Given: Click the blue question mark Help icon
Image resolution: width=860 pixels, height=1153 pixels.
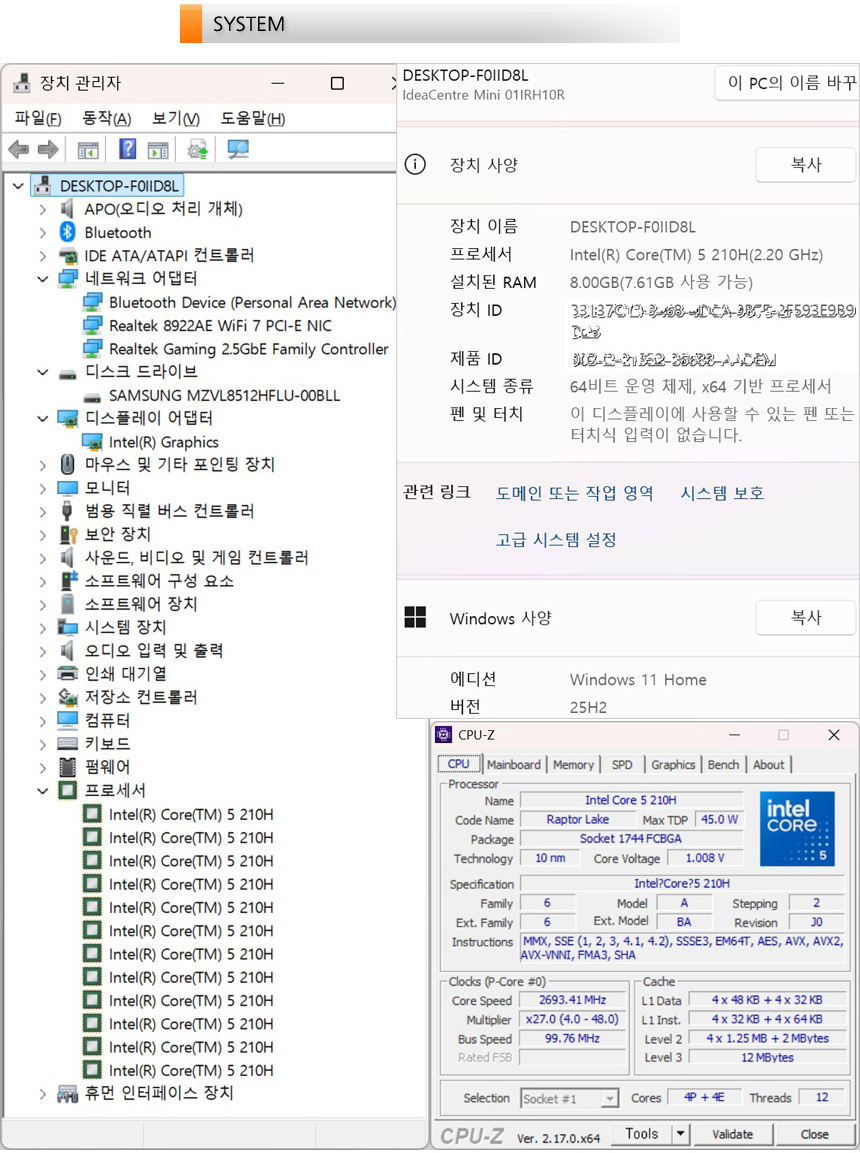Looking at the screenshot, I should tap(127, 150).
